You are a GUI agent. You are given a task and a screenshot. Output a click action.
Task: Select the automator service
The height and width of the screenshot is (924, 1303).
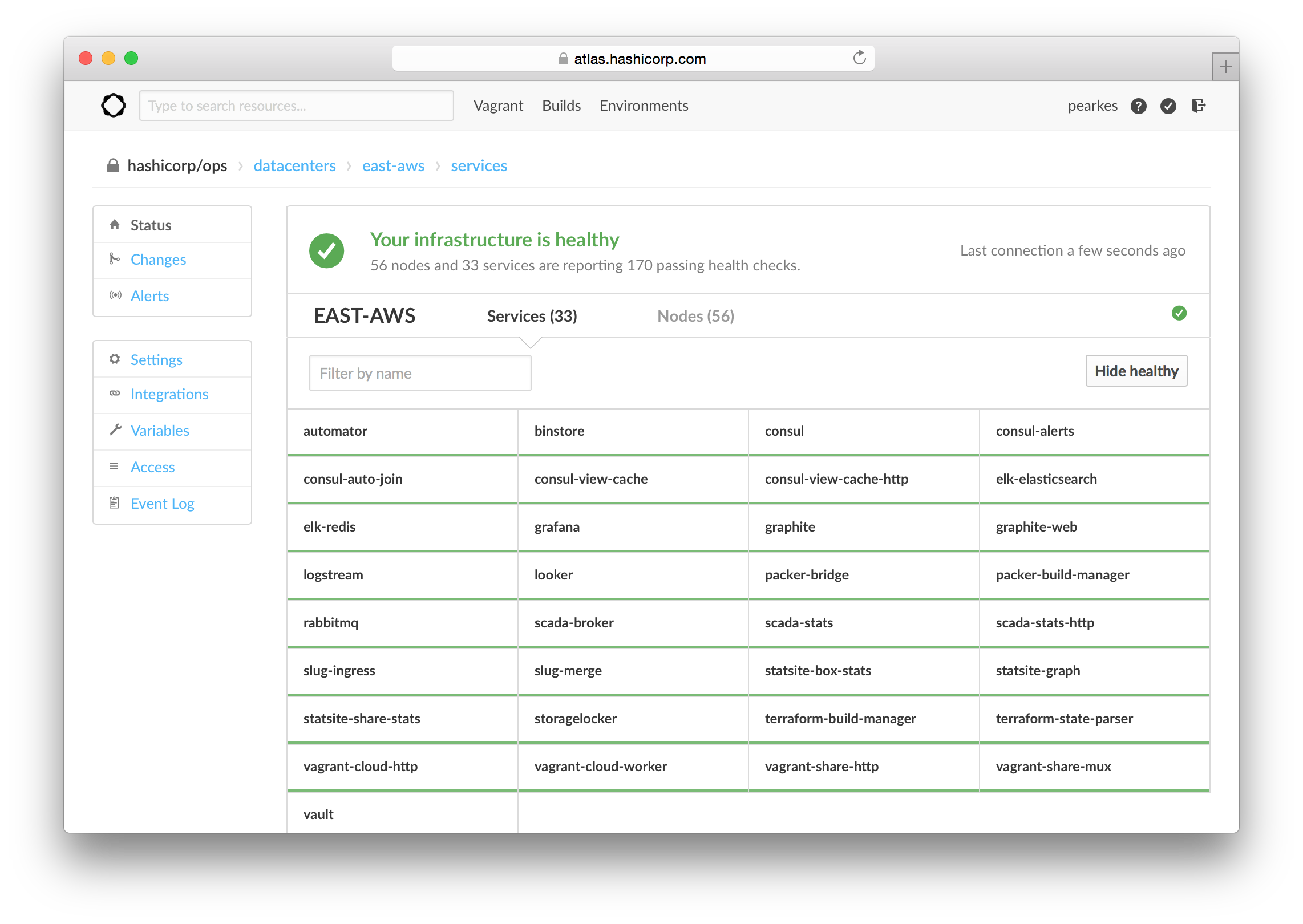click(402, 432)
